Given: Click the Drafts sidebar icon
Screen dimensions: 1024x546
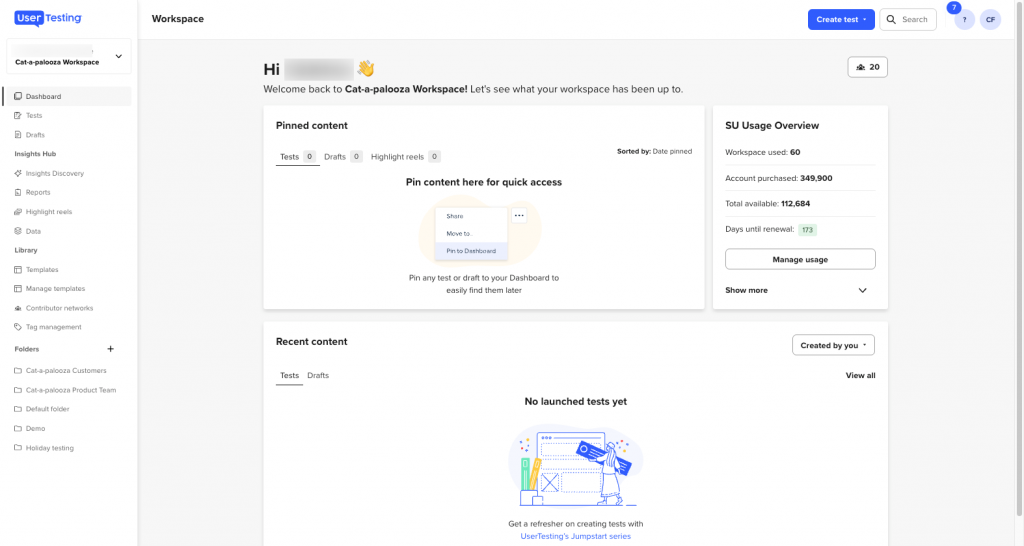Looking at the screenshot, I should click(18, 135).
